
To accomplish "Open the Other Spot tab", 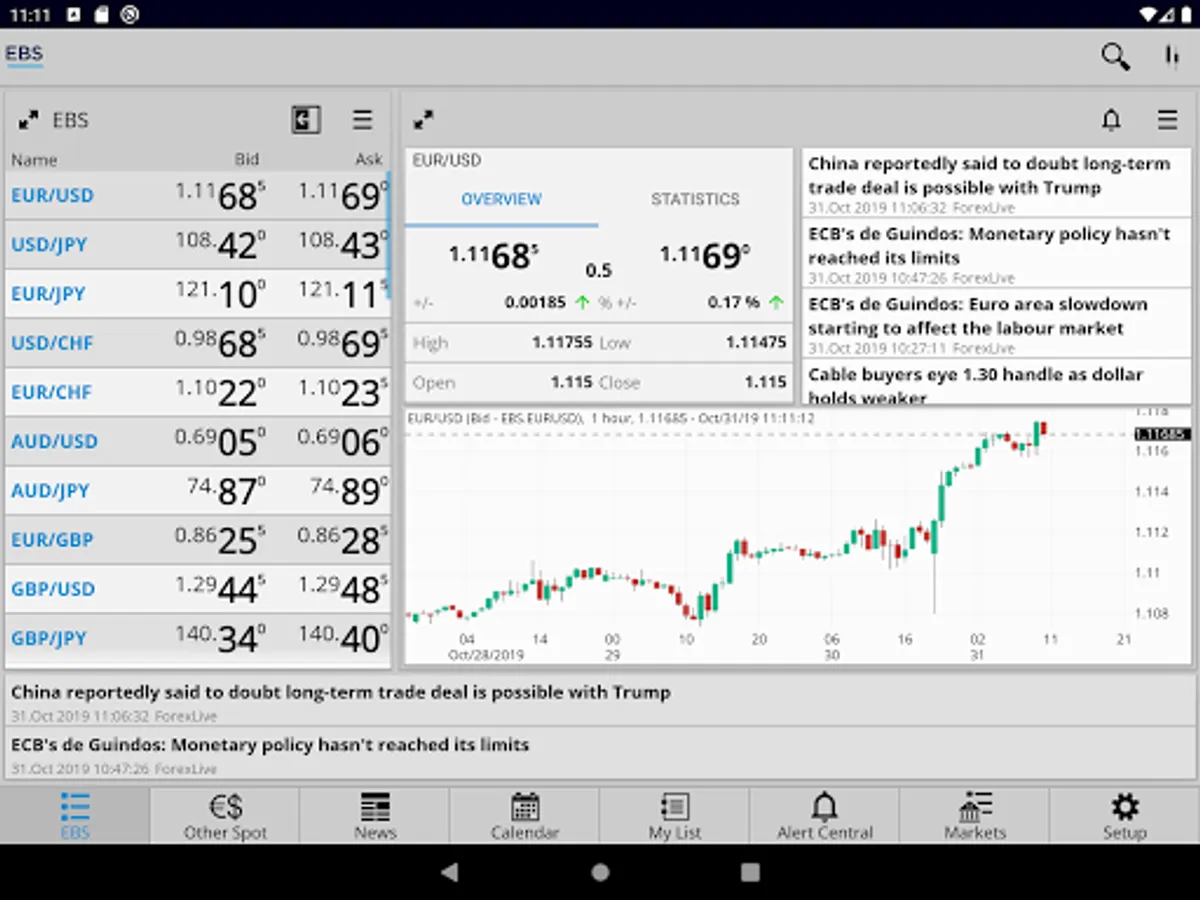I will click(225, 815).
